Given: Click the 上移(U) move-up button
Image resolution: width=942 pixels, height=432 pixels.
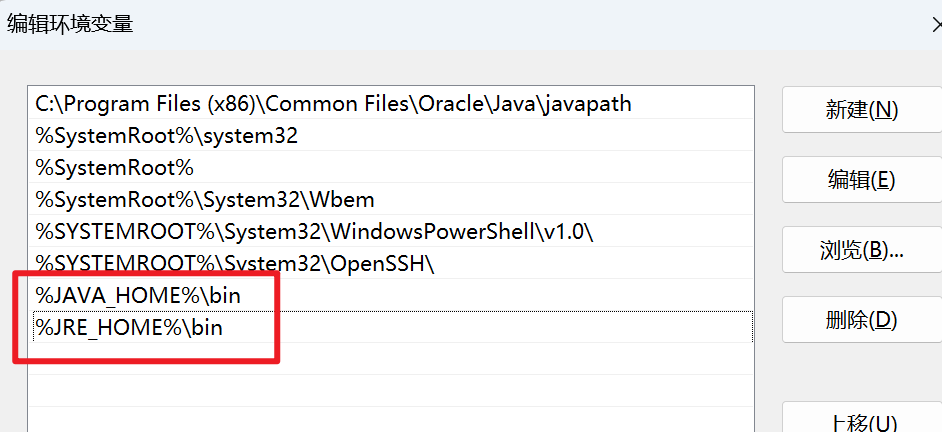Looking at the screenshot, I should 861,421.
